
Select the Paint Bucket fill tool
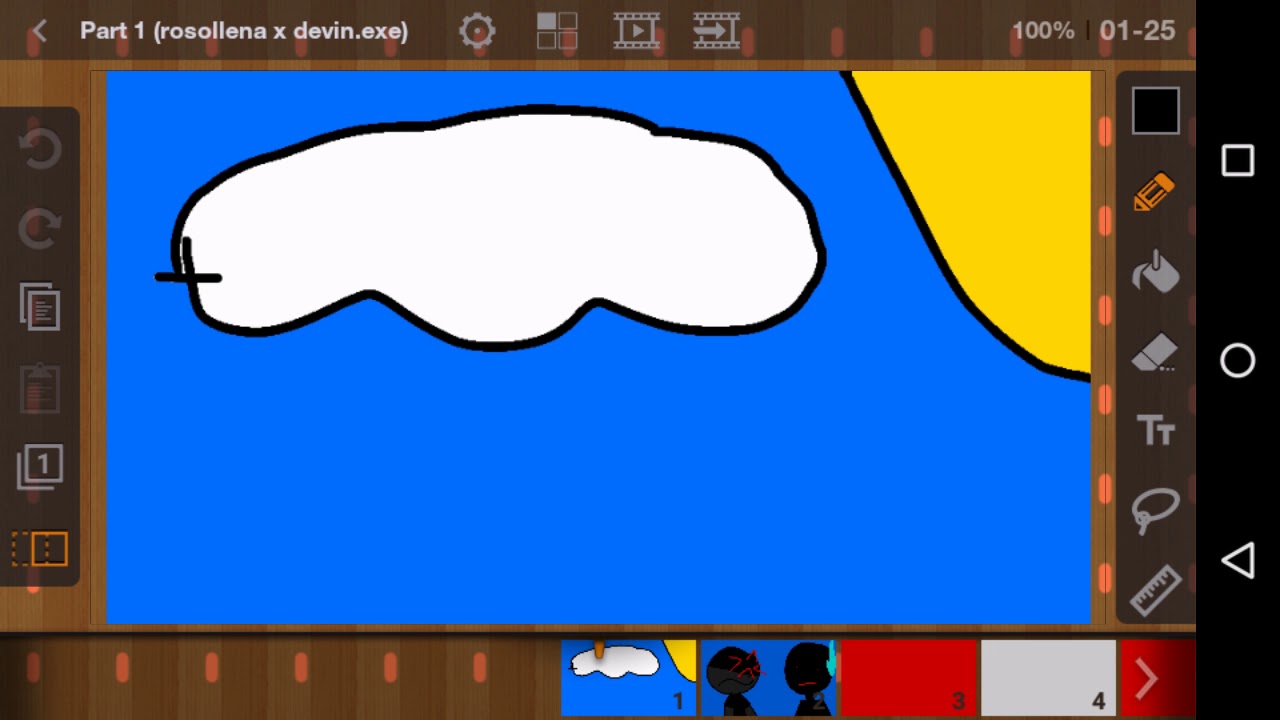click(1155, 271)
